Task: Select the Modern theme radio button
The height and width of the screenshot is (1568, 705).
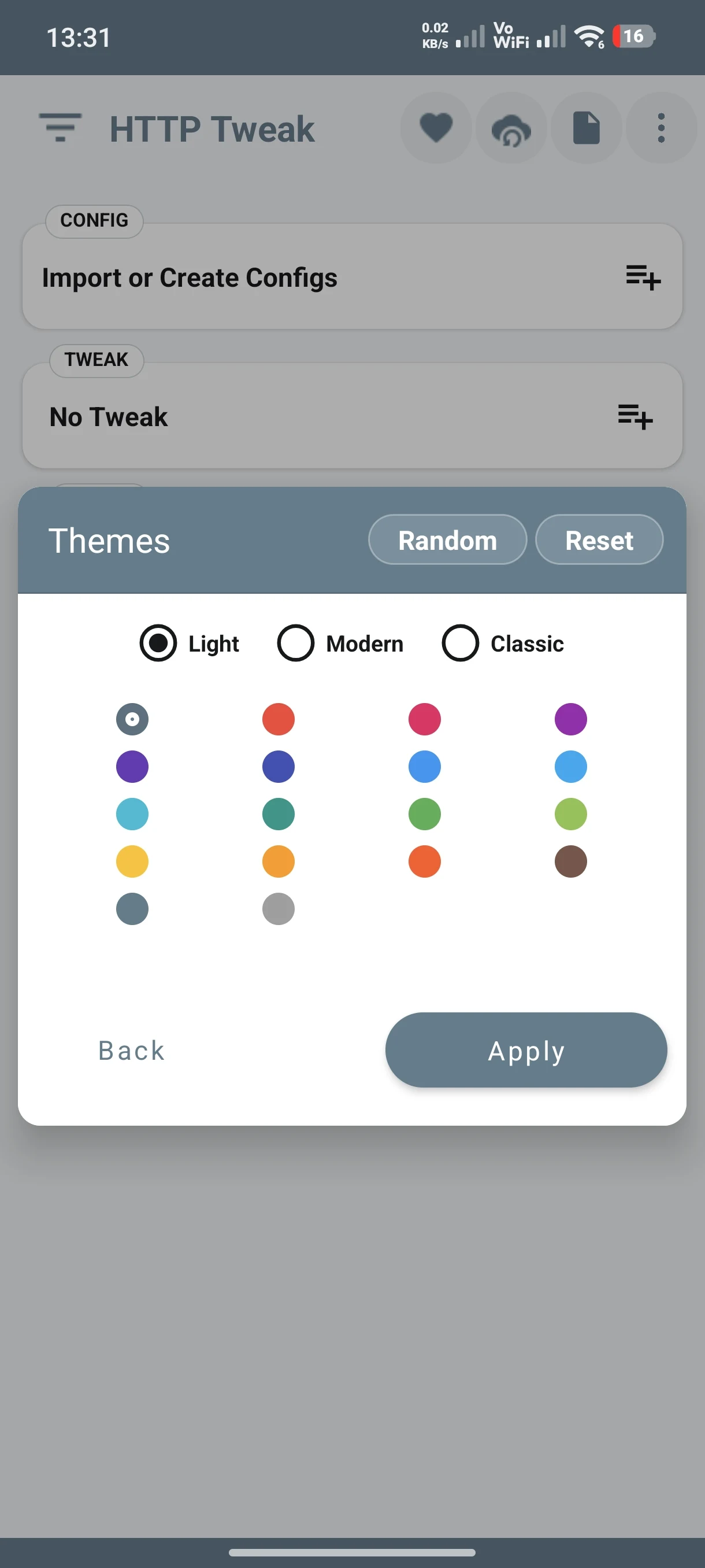Action: pos(296,643)
